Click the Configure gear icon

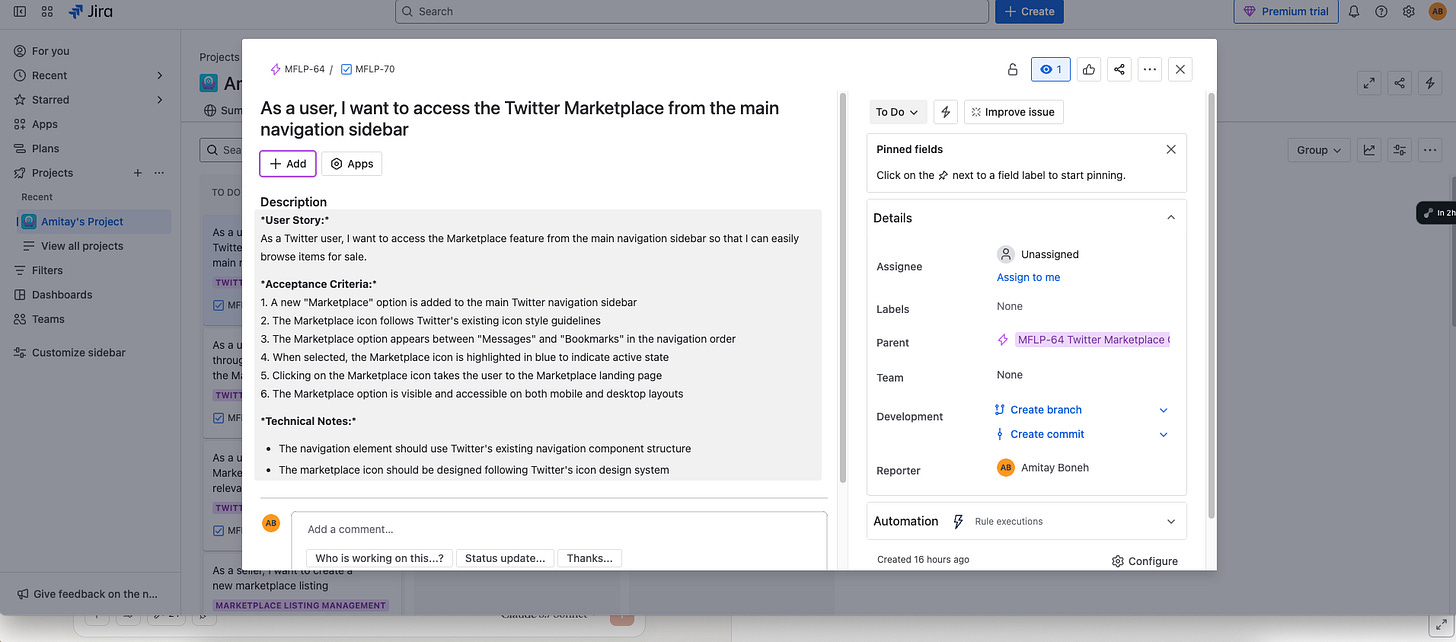tap(1118, 561)
